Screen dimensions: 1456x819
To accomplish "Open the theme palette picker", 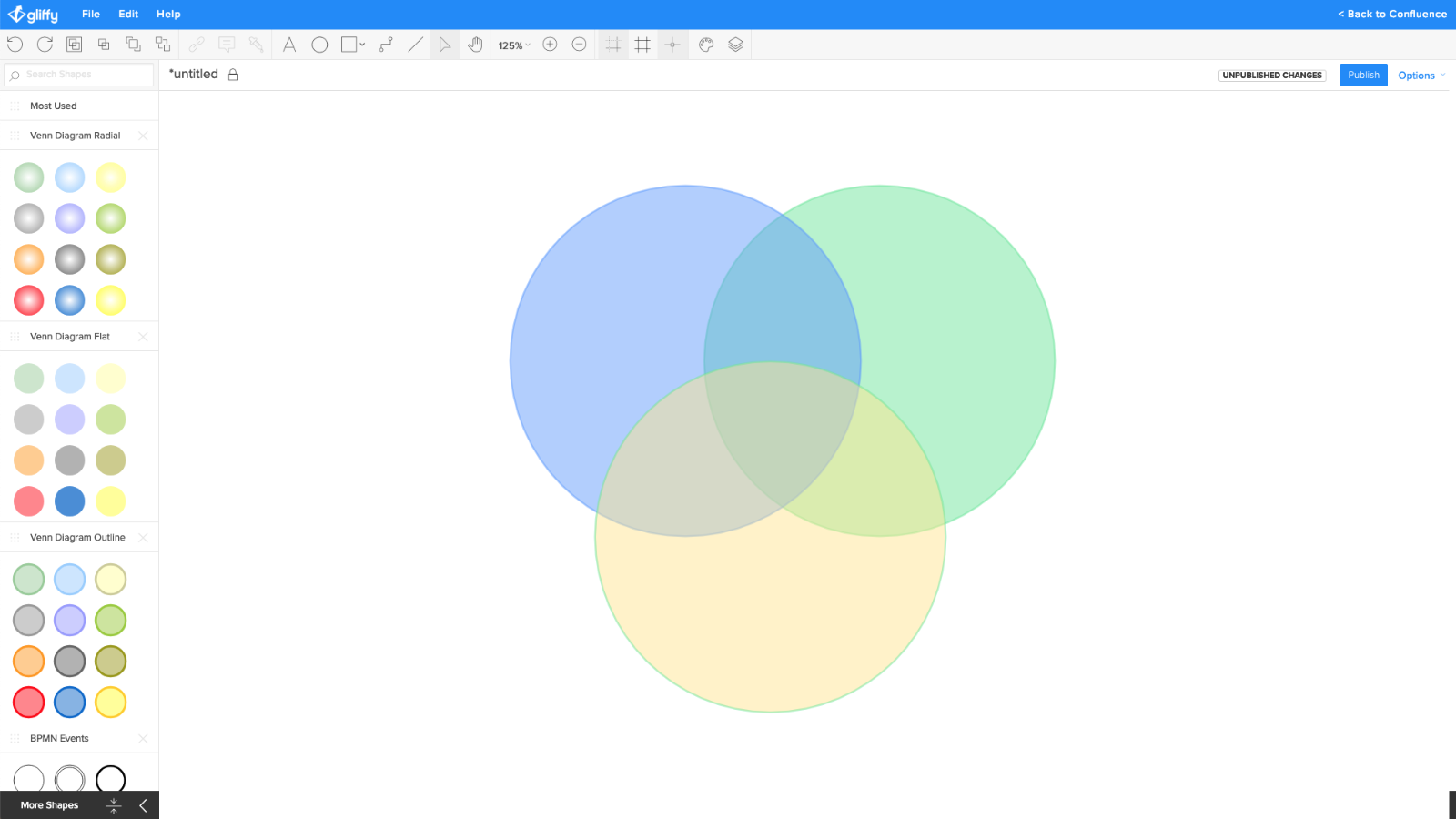I will pos(706,44).
